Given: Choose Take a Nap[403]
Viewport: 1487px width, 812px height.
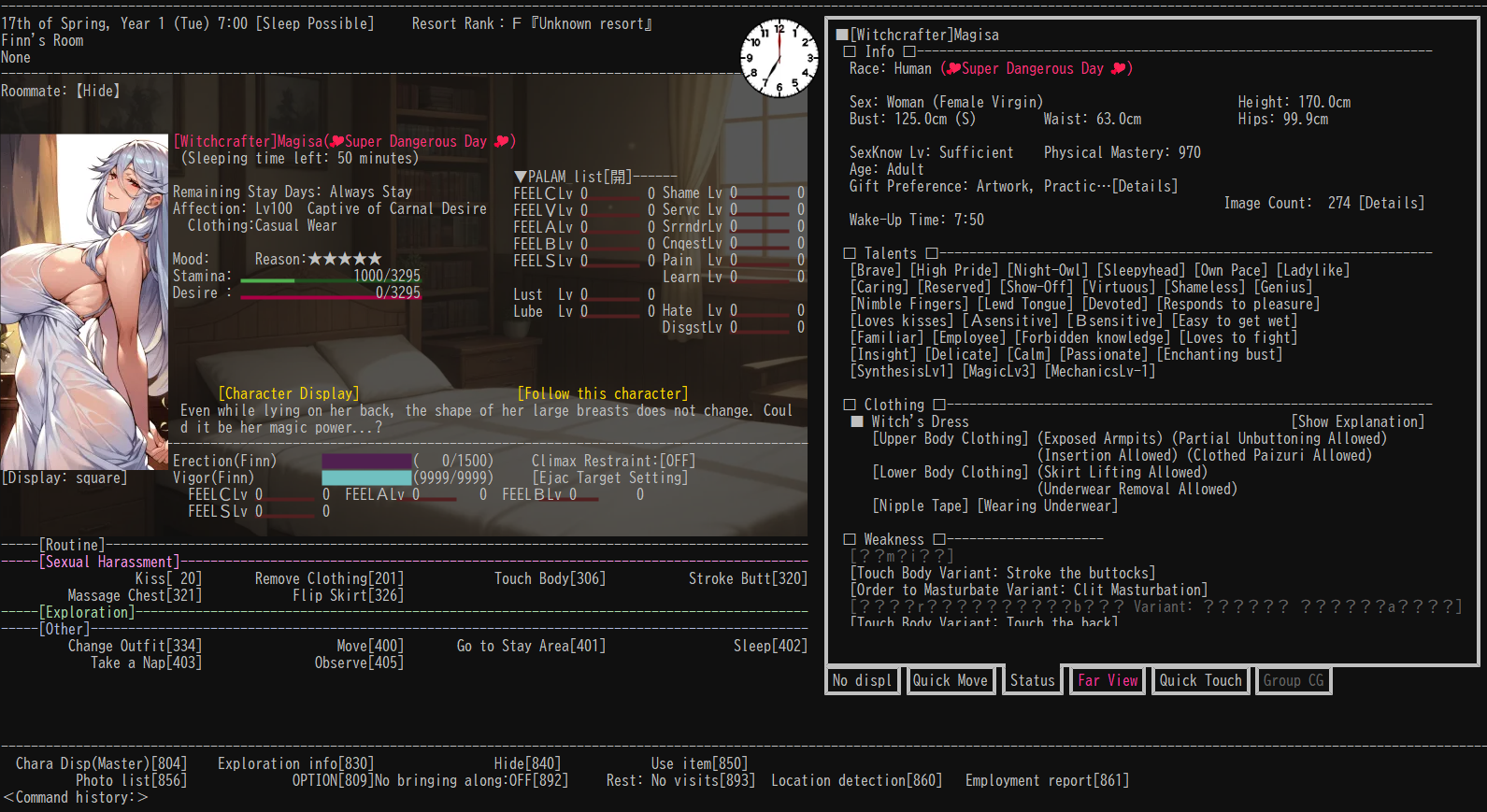Looking at the screenshot, I should tap(146, 662).
